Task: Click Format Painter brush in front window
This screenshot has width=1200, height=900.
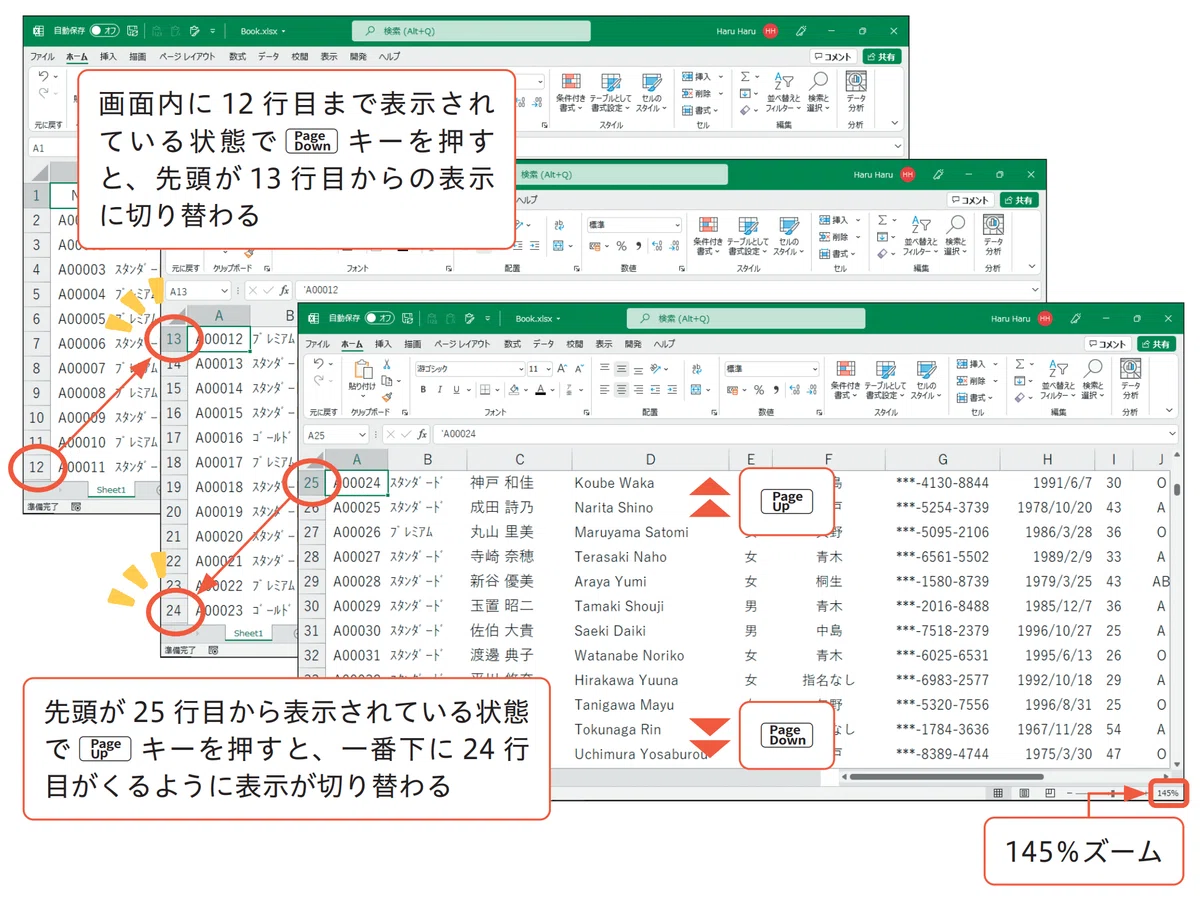Action: [x=387, y=397]
